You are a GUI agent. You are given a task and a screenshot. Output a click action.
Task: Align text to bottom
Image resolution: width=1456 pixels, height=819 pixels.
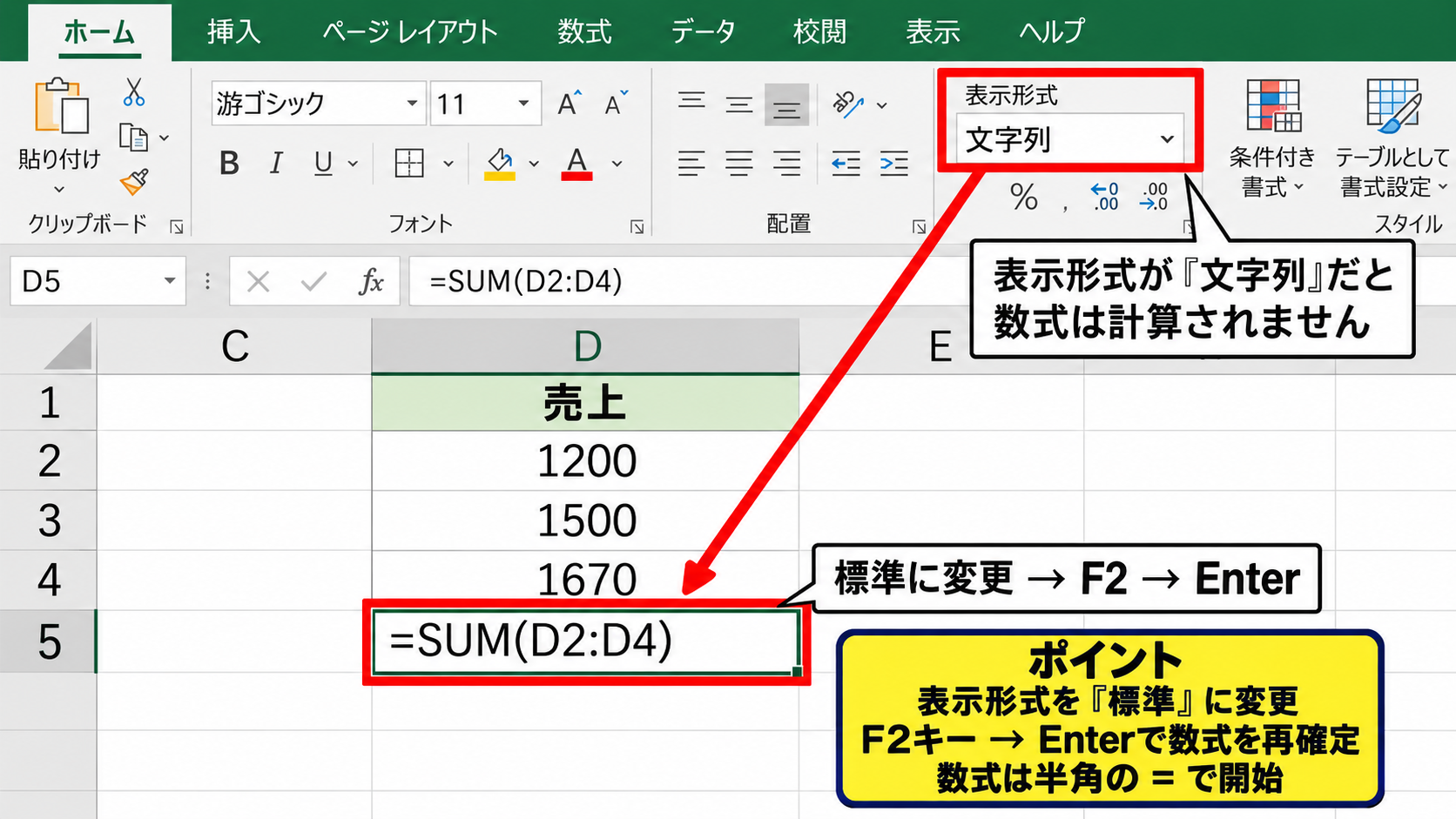786,105
